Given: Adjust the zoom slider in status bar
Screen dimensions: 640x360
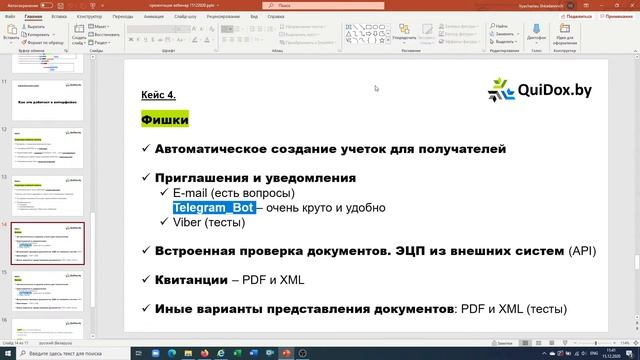Looking at the screenshot, I should coord(595,343).
